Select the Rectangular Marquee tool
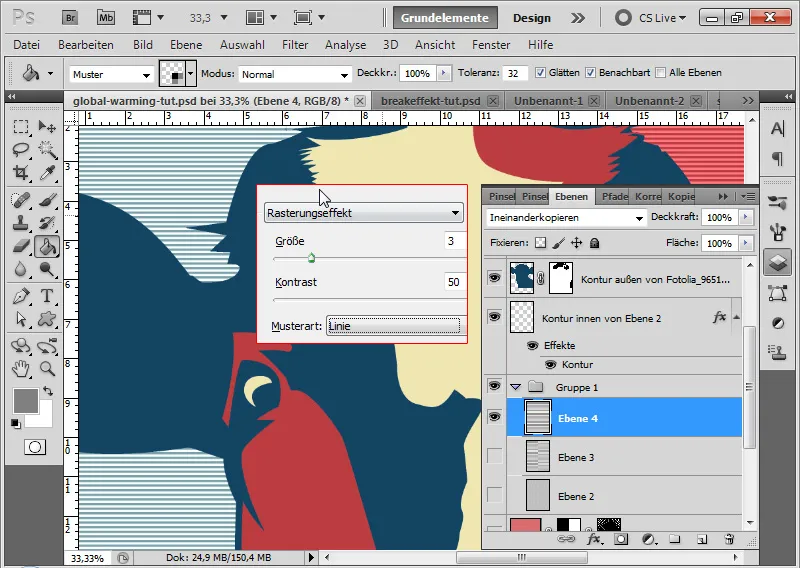This screenshot has height=568, width=800. [x=20, y=126]
